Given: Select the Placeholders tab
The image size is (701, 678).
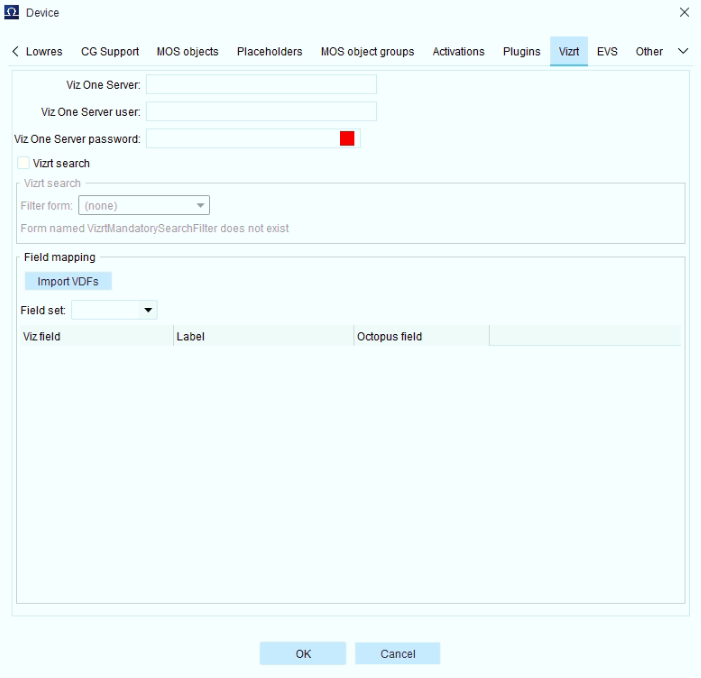Looking at the screenshot, I should tap(270, 51).
